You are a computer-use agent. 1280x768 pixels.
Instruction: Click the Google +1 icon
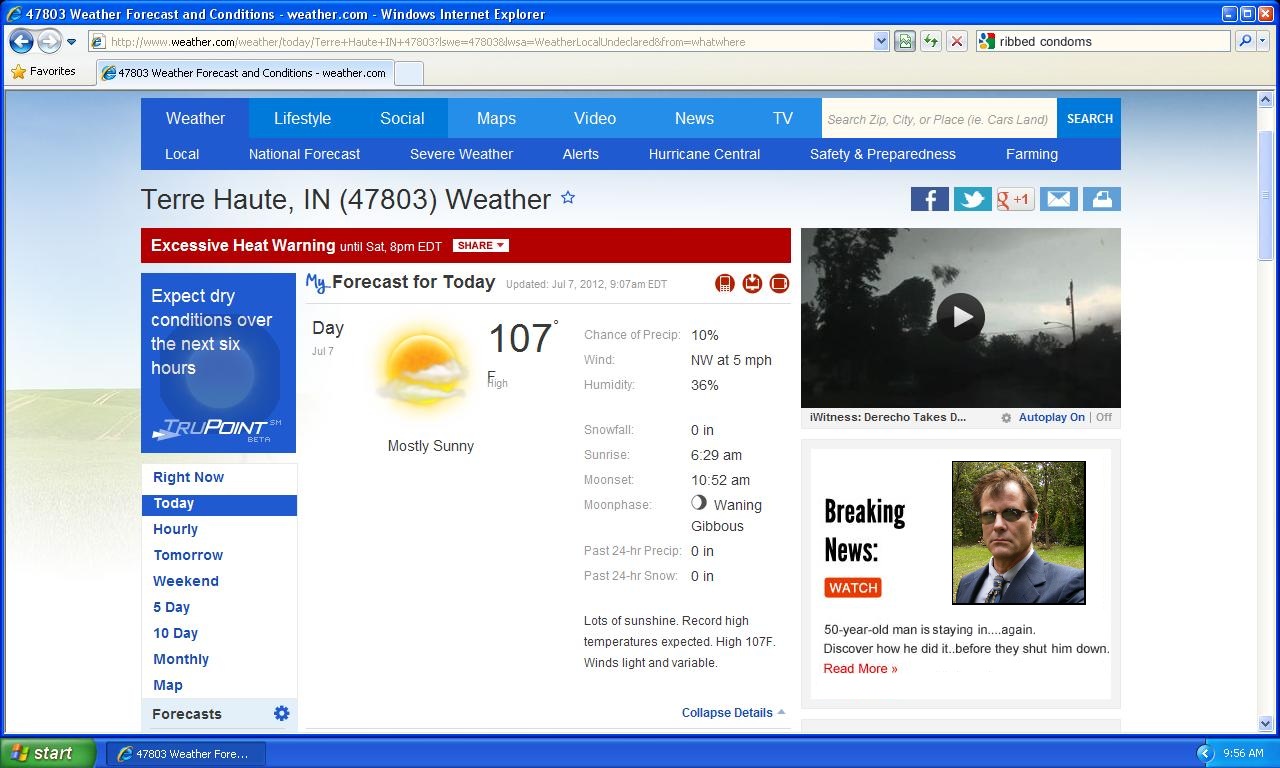(1015, 199)
